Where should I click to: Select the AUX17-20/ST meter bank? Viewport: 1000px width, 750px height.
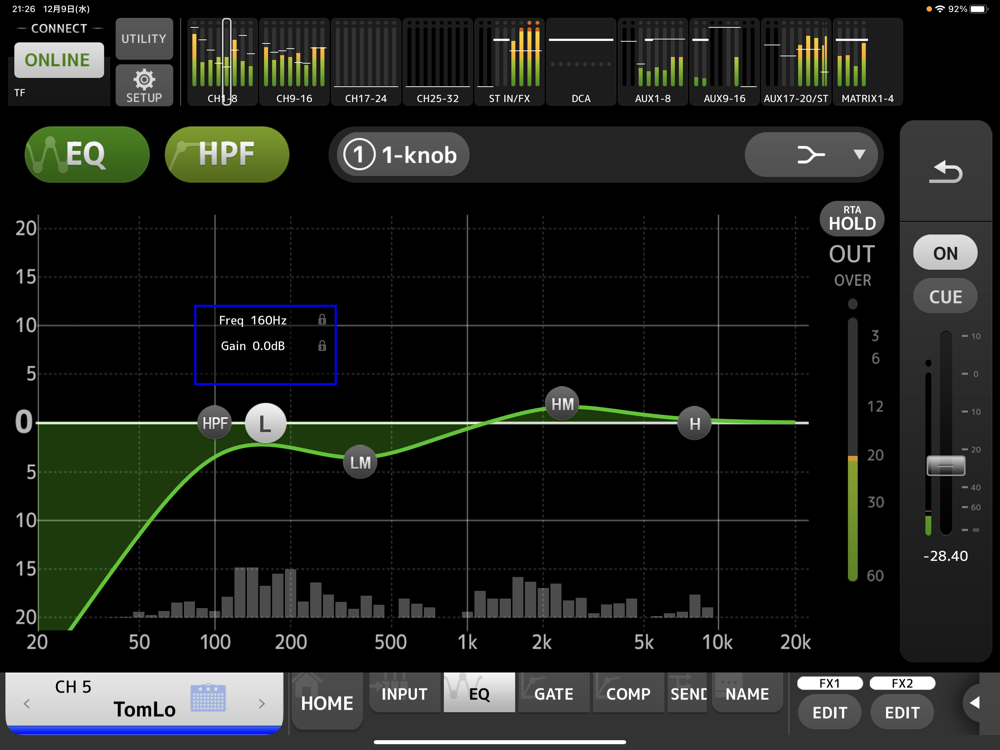(796, 61)
